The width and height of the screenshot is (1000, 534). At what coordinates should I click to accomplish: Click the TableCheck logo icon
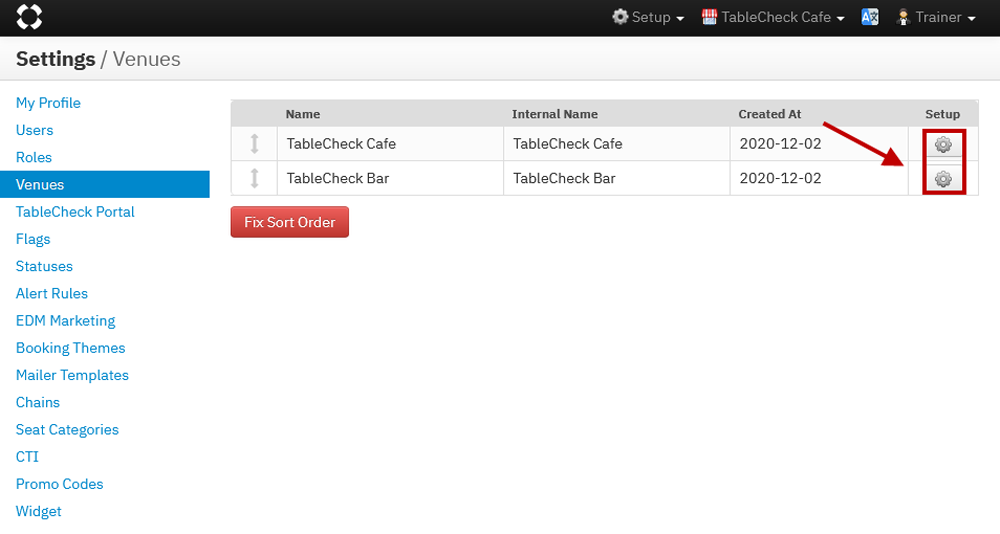pos(29,17)
